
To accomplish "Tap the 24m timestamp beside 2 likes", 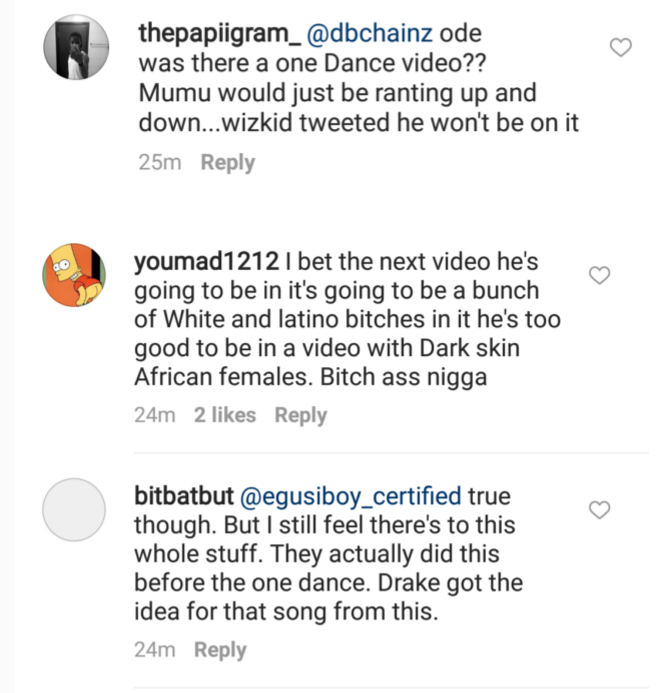I will (x=154, y=415).
